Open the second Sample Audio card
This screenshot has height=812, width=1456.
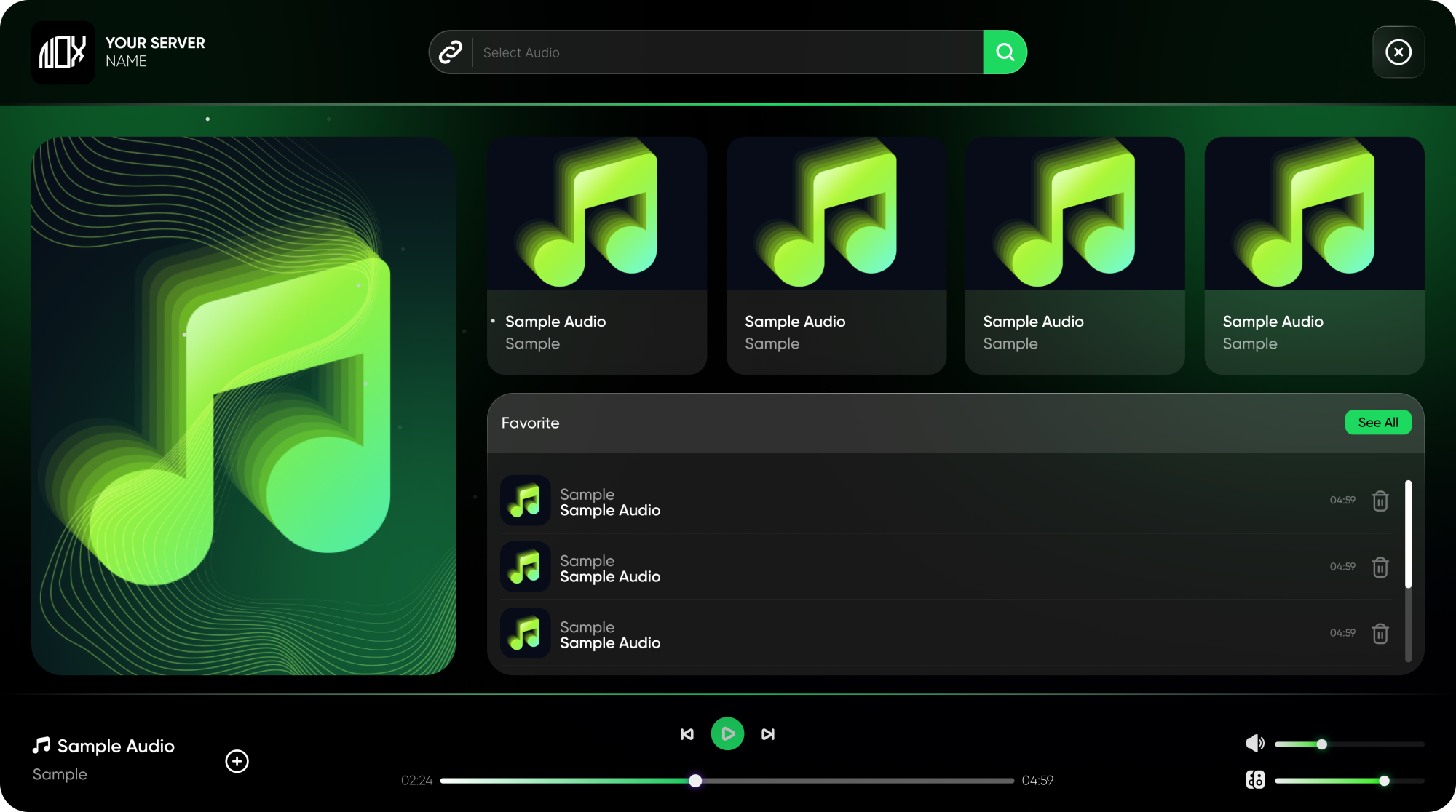(836, 255)
